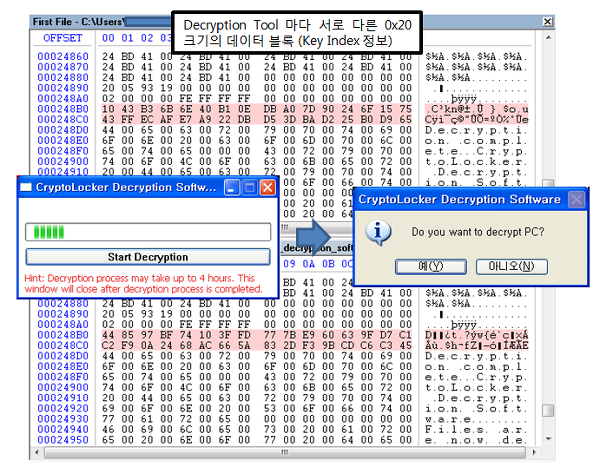Close the First File hex window

tap(548, 22)
